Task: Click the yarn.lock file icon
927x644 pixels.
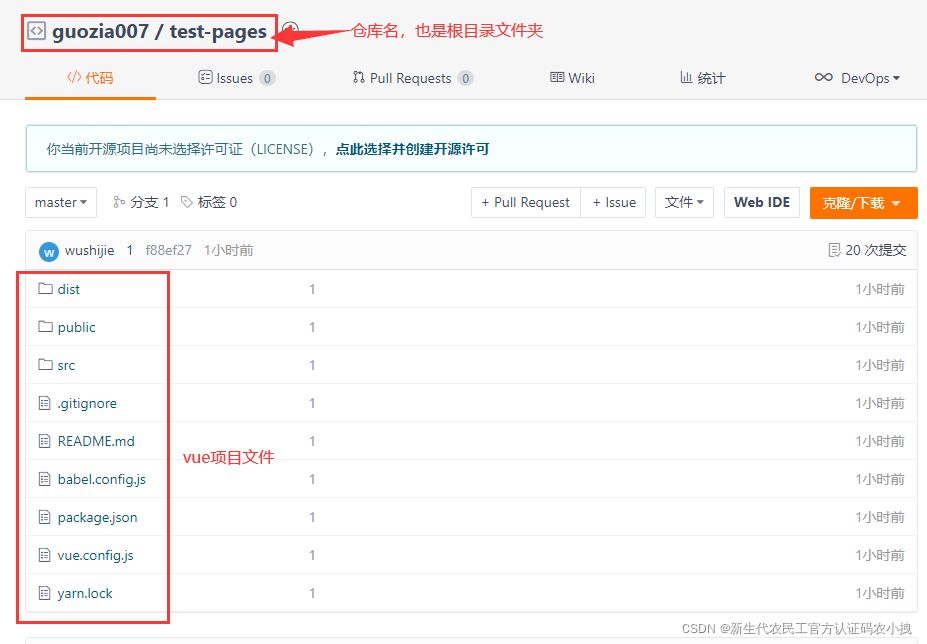Action: click(x=44, y=593)
